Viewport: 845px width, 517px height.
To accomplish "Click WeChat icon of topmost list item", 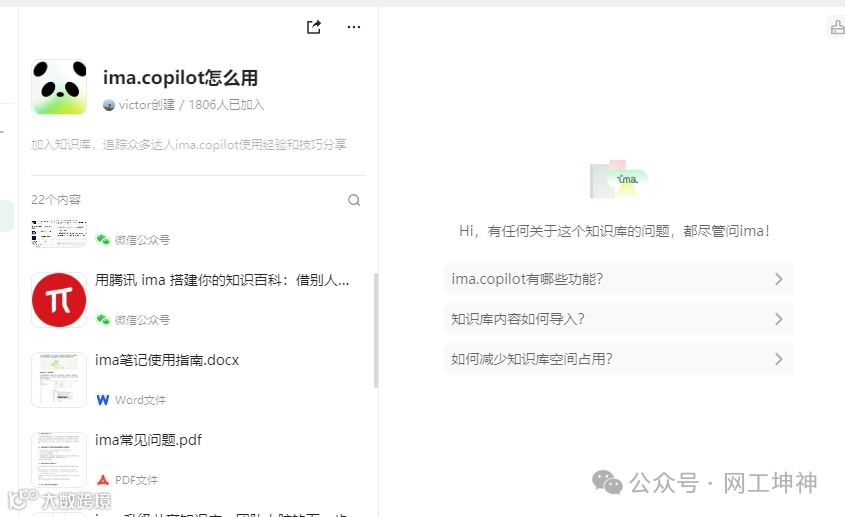I will tap(103, 239).
